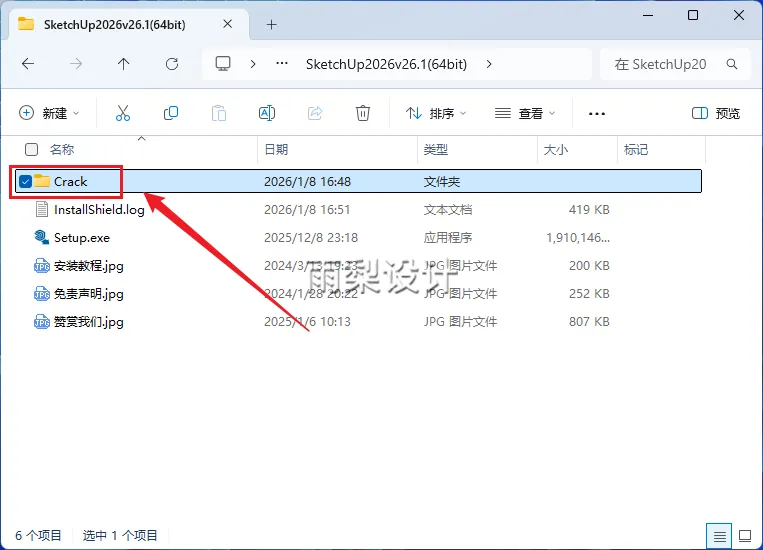Add a new Explorer tab

(272, 24)
